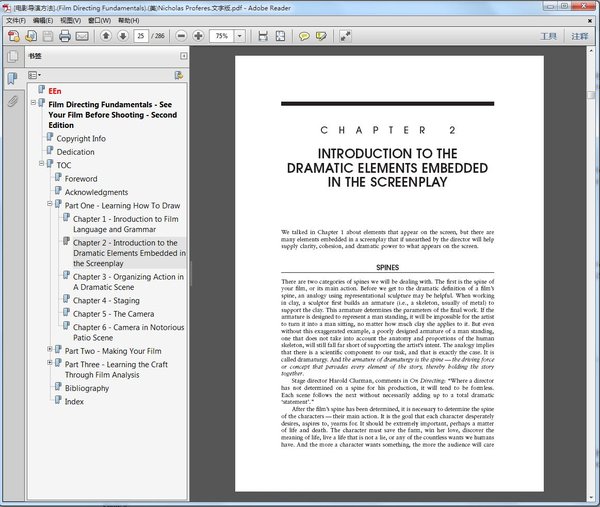Viewport: 600px width, 507px height.
Task: Open the 75% zoom level dropdown
Action: (x=240, y=36)
